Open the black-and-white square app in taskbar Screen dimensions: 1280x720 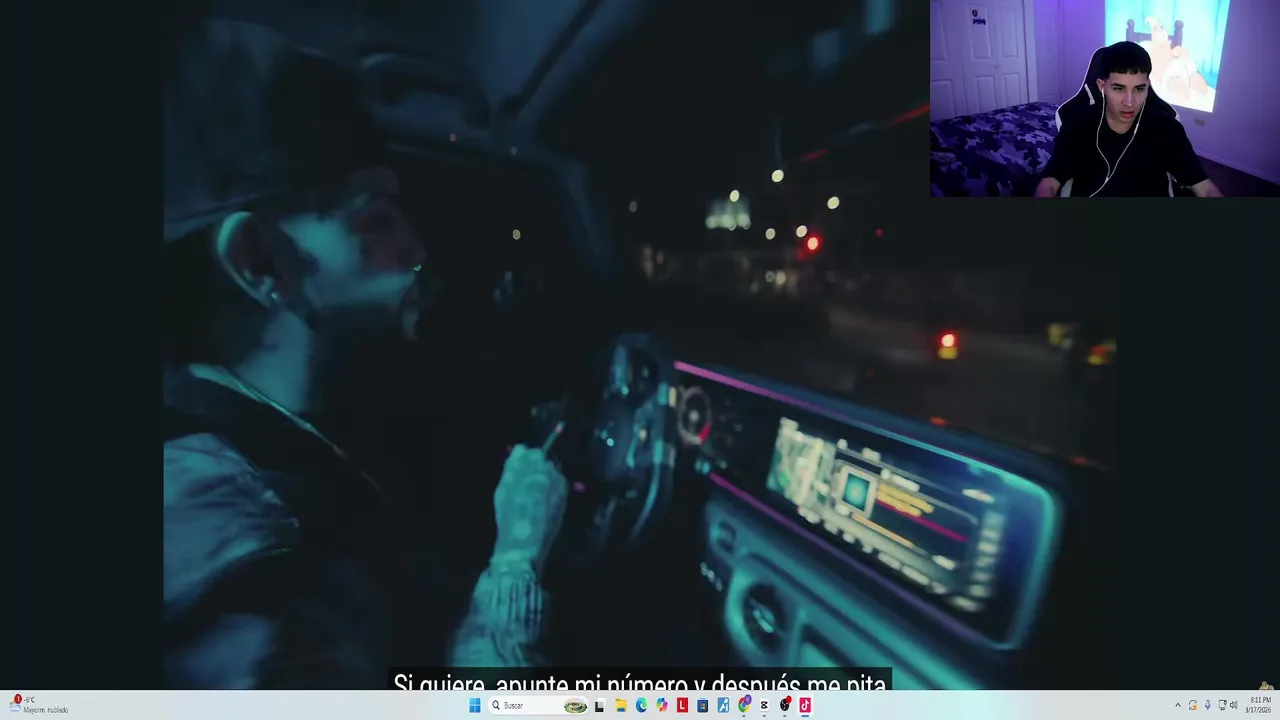coord(599,705)
